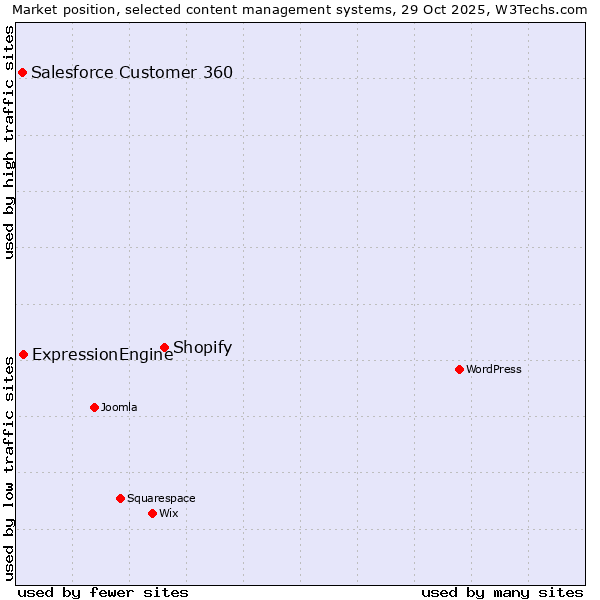Screen dimensions: 600x600
Task: Click the 'used by many sites' axis label
Action: tap(502, 592)
